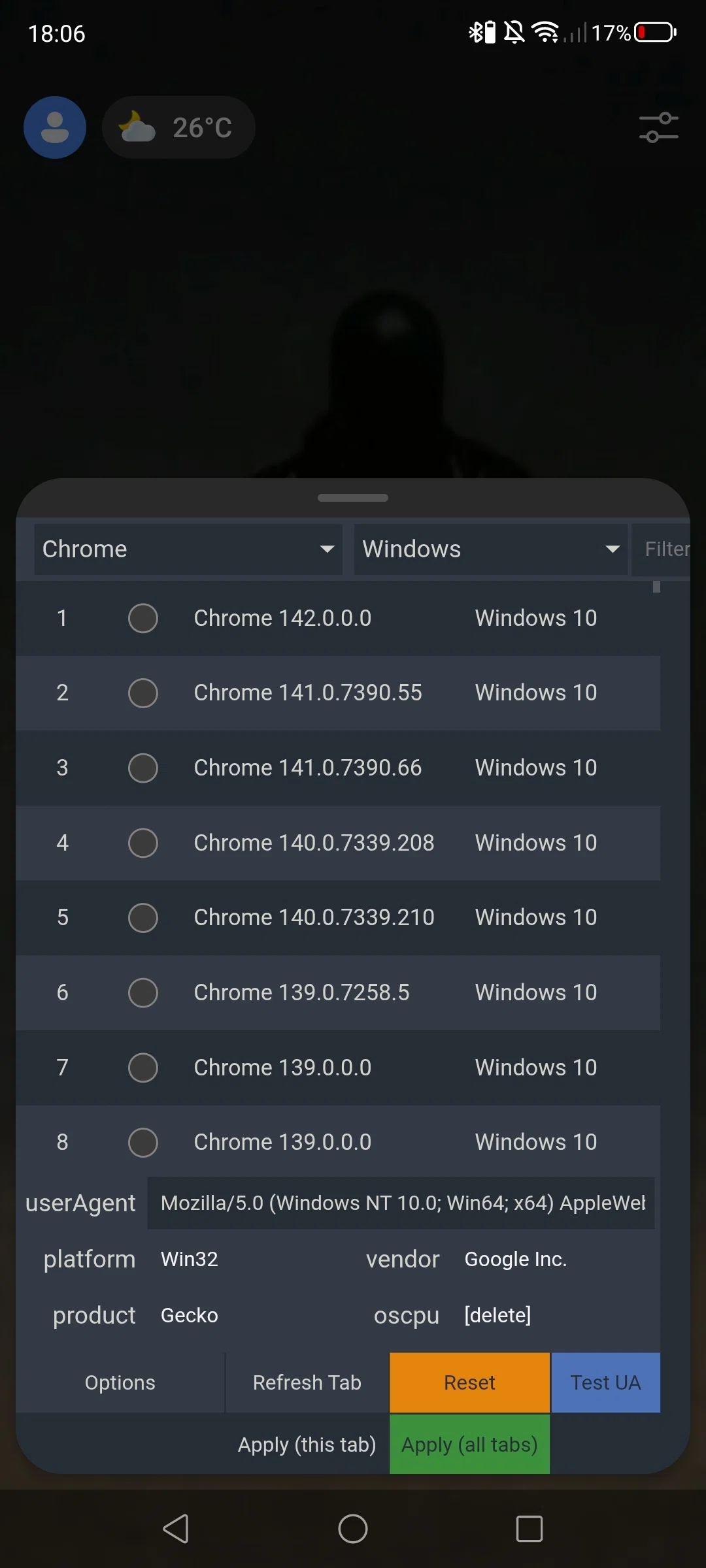Click the Chrome 142.0.0.0 text
Screen dimensions: 706x1568
click(x=282, y=618)
